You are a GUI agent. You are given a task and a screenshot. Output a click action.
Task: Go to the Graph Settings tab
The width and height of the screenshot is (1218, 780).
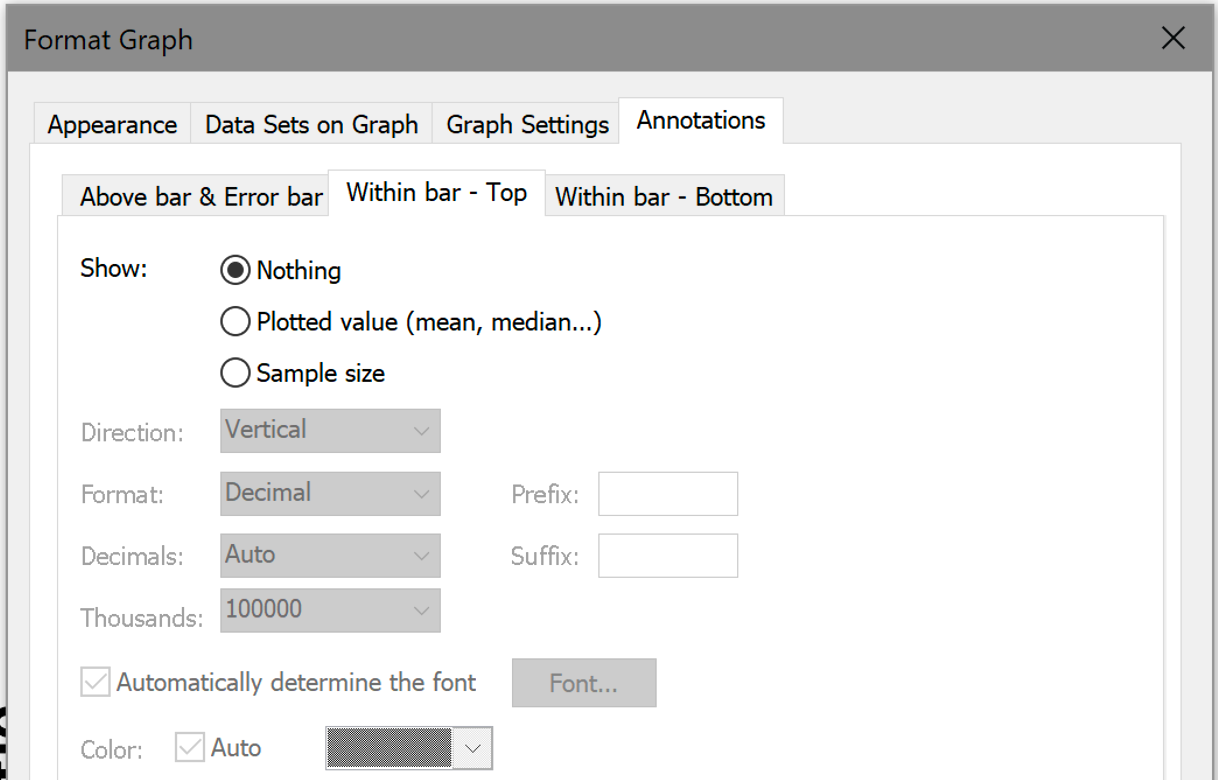(527, 125)
